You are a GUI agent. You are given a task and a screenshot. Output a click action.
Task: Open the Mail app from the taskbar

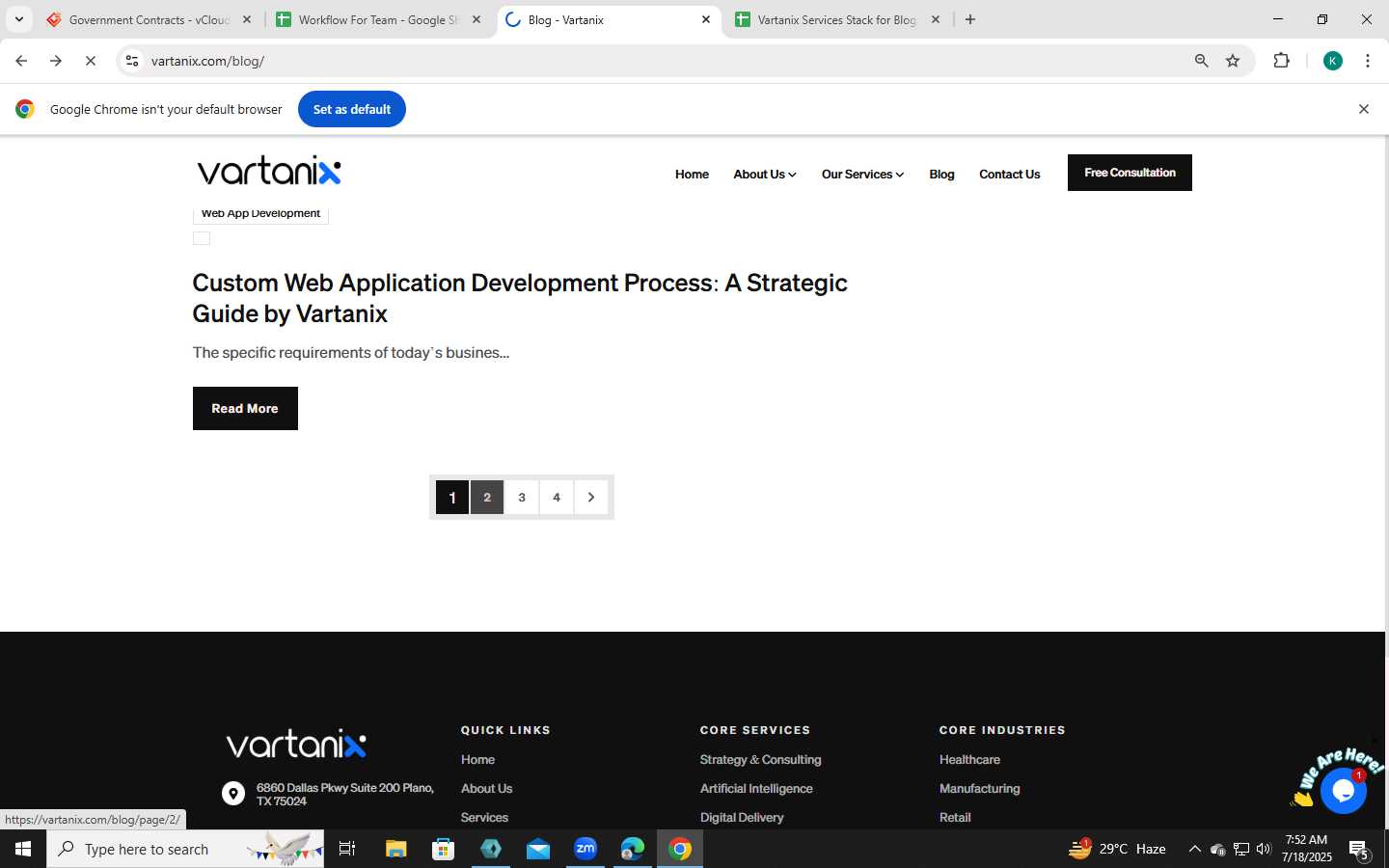[538, 849]
